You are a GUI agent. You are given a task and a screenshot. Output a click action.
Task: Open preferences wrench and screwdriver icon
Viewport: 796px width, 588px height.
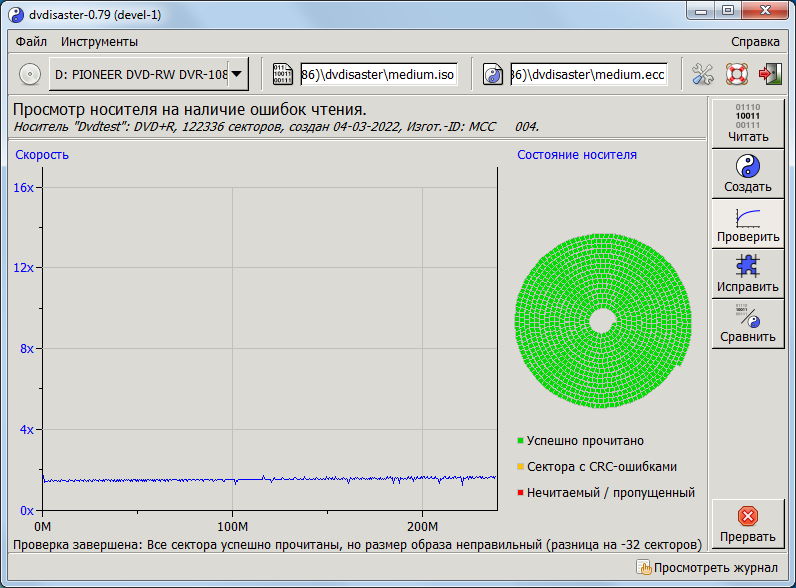pos(703,74)
